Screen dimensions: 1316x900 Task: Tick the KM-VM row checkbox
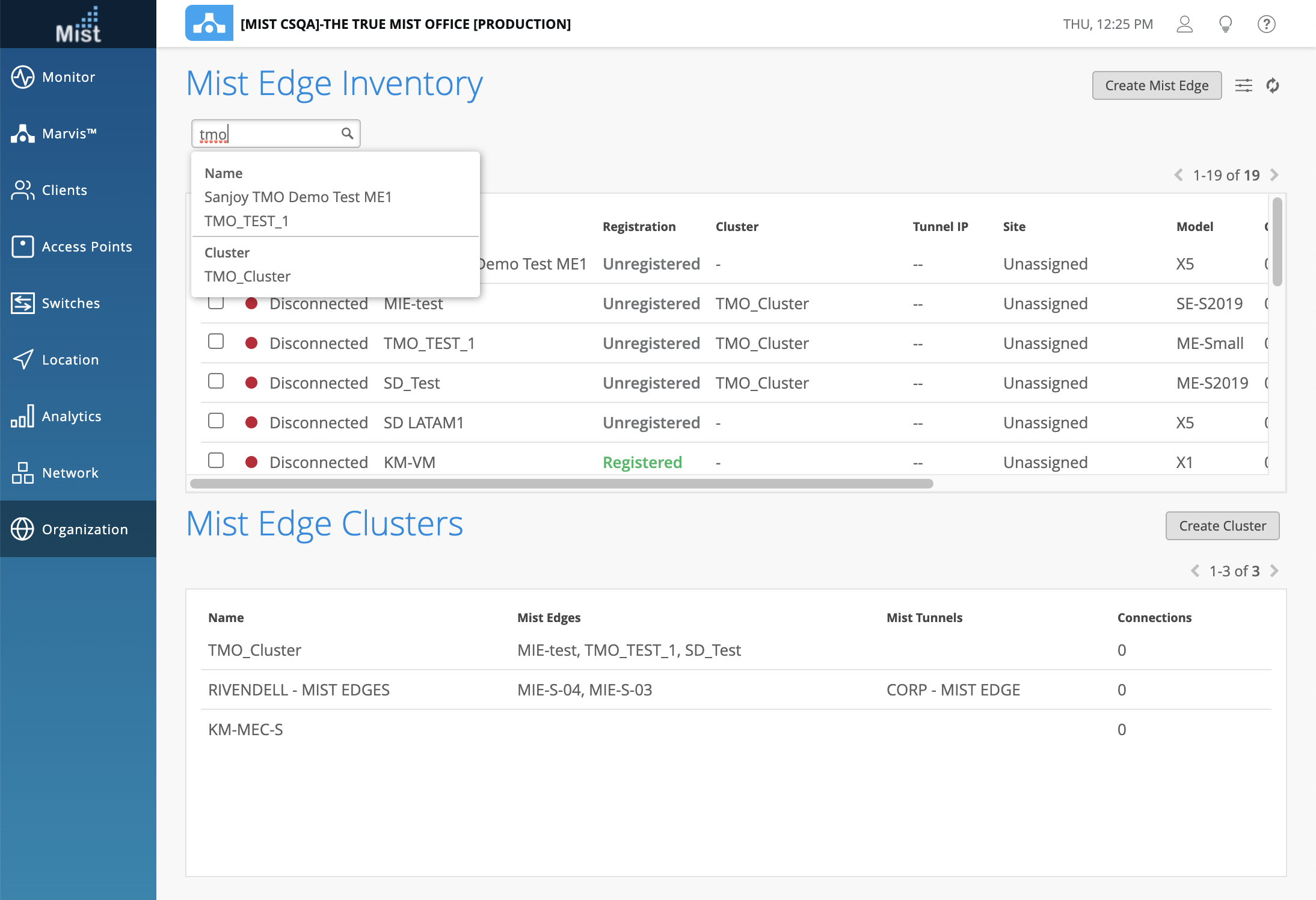pyautogui.click(x=216, y=461)
